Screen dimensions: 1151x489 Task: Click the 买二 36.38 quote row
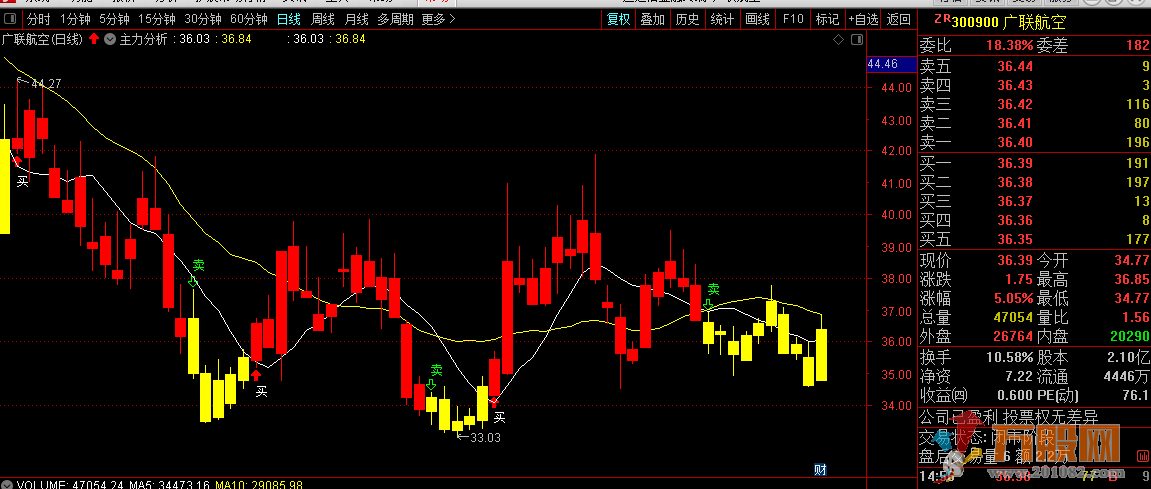(x=1034, y=181)
